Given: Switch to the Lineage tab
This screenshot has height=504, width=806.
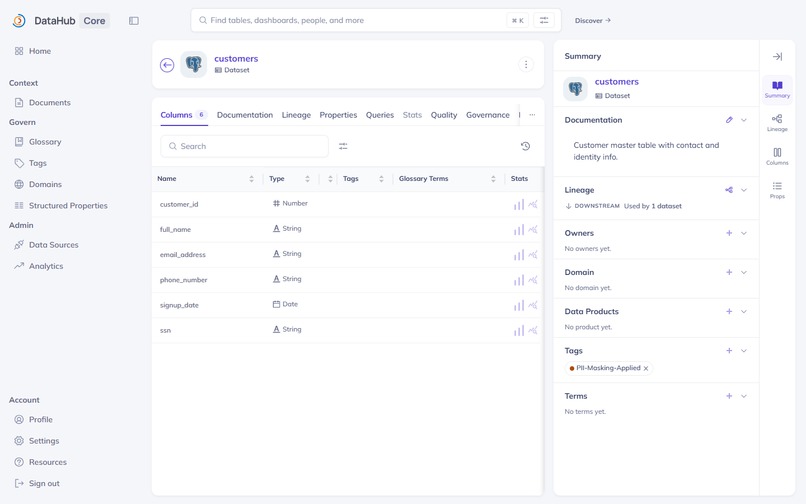Looking at the screenshot, I should pyautogui.click(x=296, y=115).
